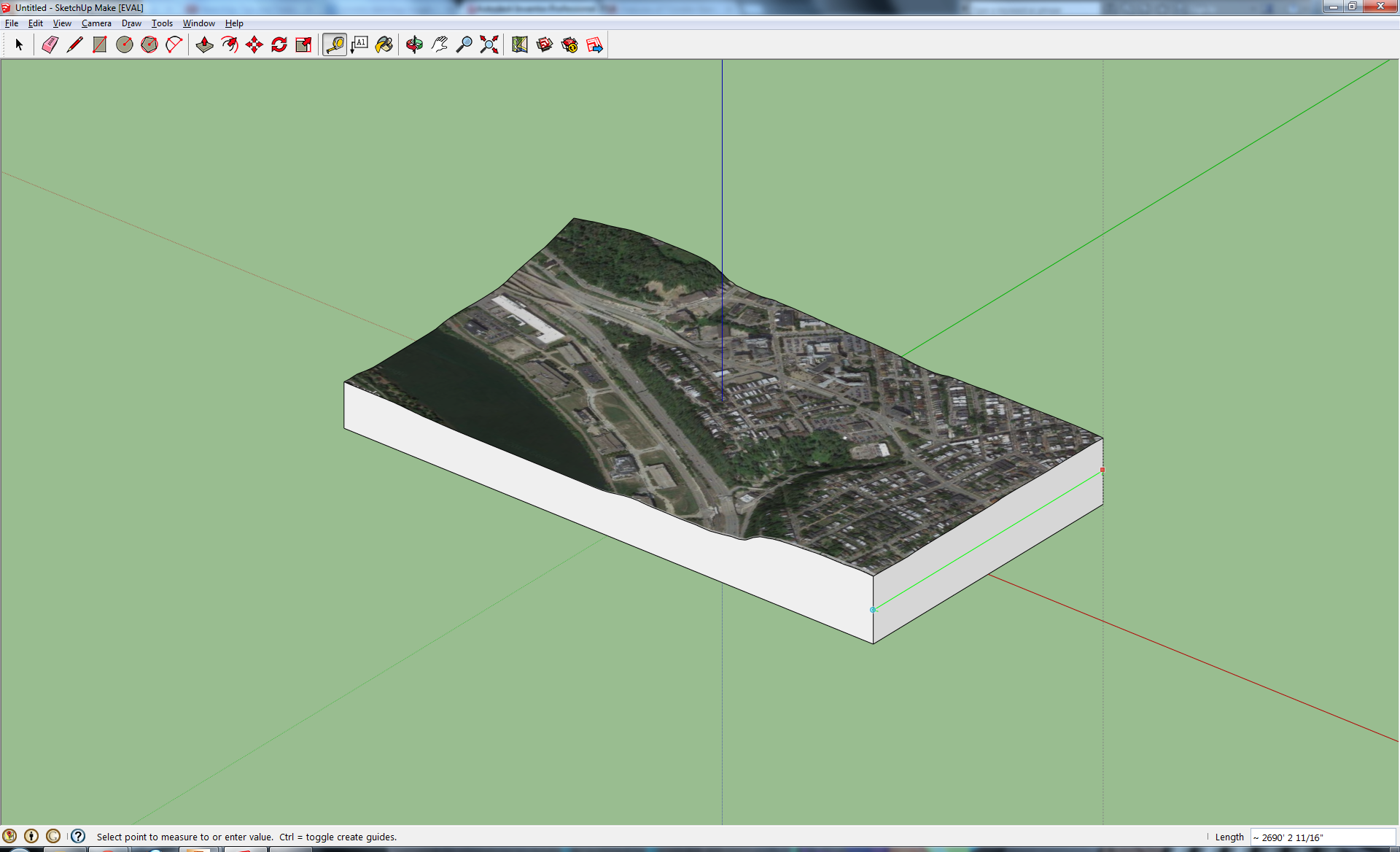Open the View menu

[62, 23]
